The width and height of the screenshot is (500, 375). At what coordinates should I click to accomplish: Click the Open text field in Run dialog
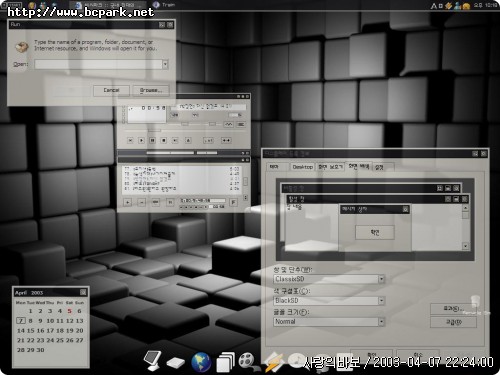pyautogui.click(x=98, y=64)
